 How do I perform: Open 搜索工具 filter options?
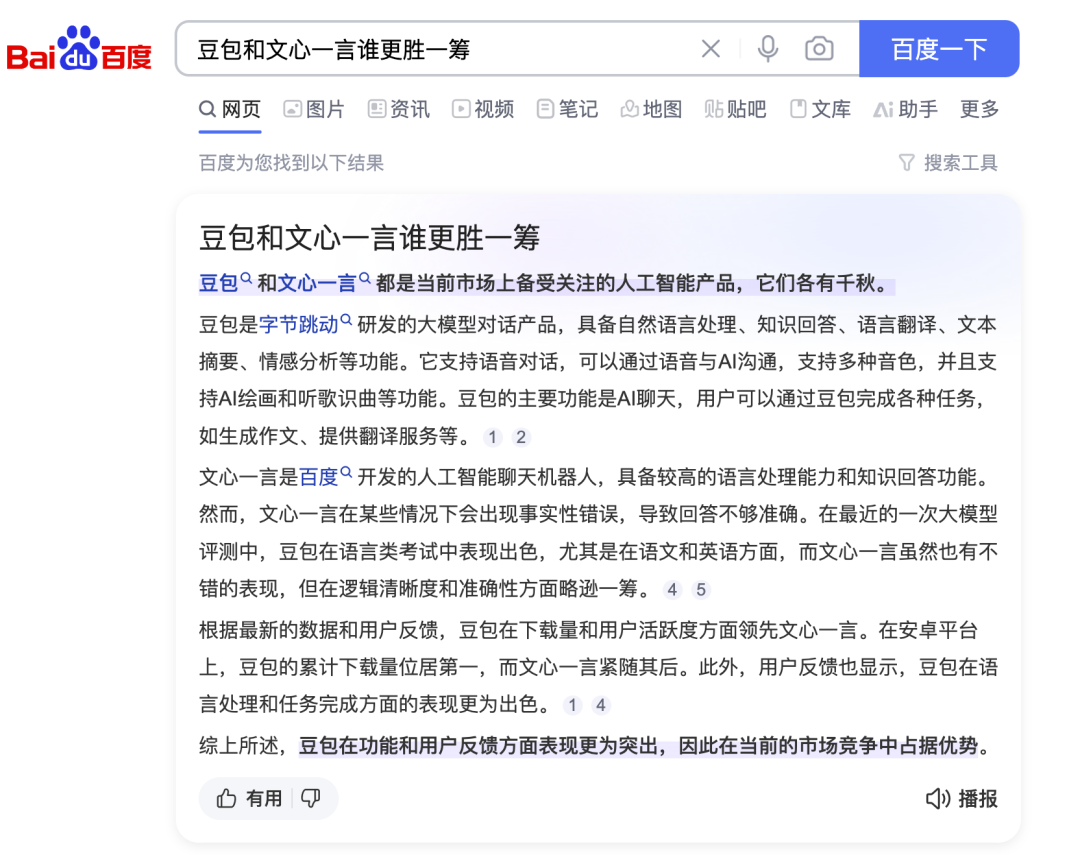[948, 162]
